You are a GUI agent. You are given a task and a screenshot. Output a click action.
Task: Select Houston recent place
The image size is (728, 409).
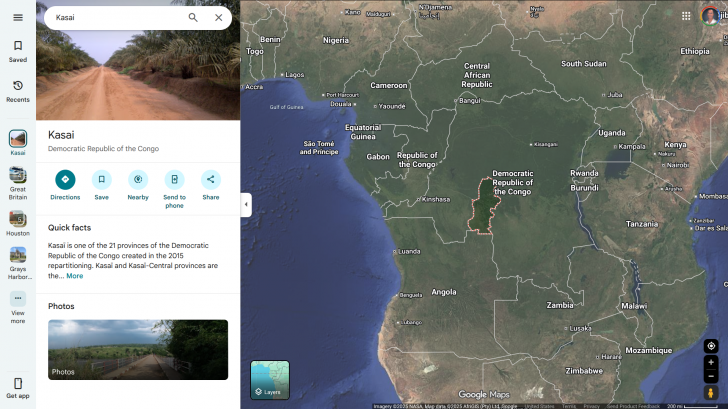(17, 223)
